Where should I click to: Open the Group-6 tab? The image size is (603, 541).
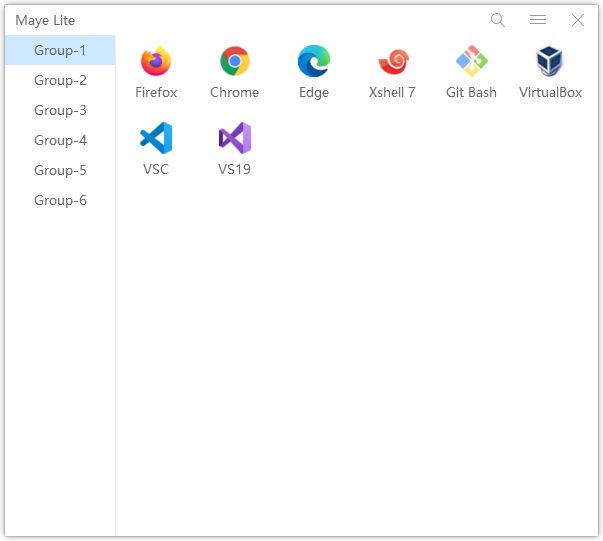60,200
